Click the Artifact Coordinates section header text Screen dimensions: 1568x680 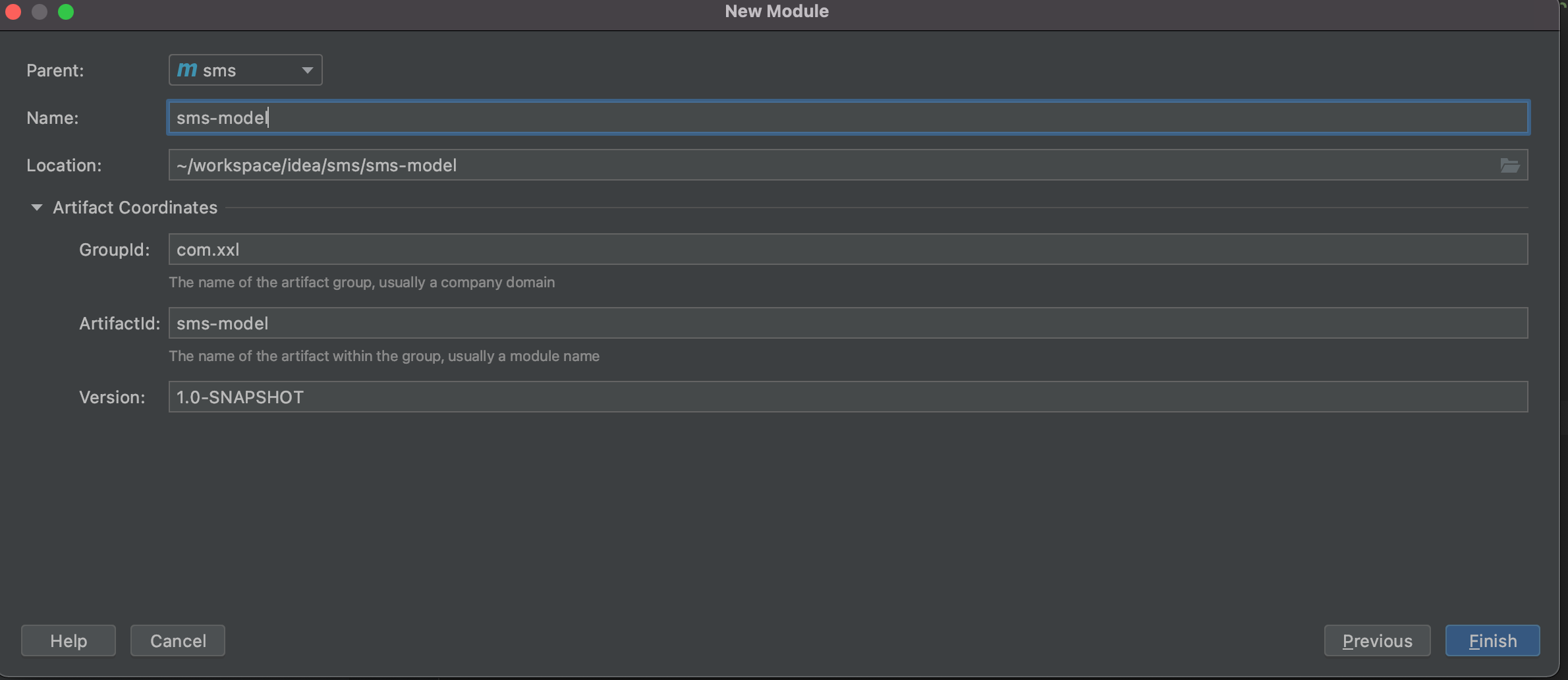tap(135, 208)
